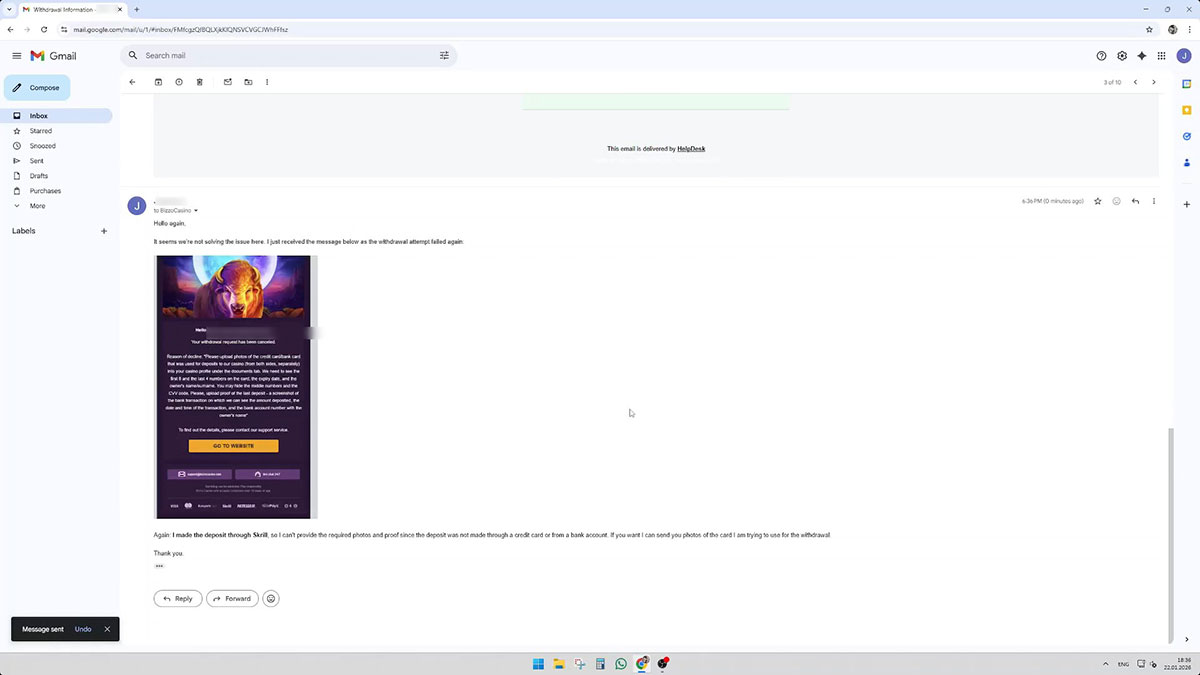This screenshot has width=1200, height=675.
Task: Open Gmail settings gear
Action: (x=1122, y=56)
